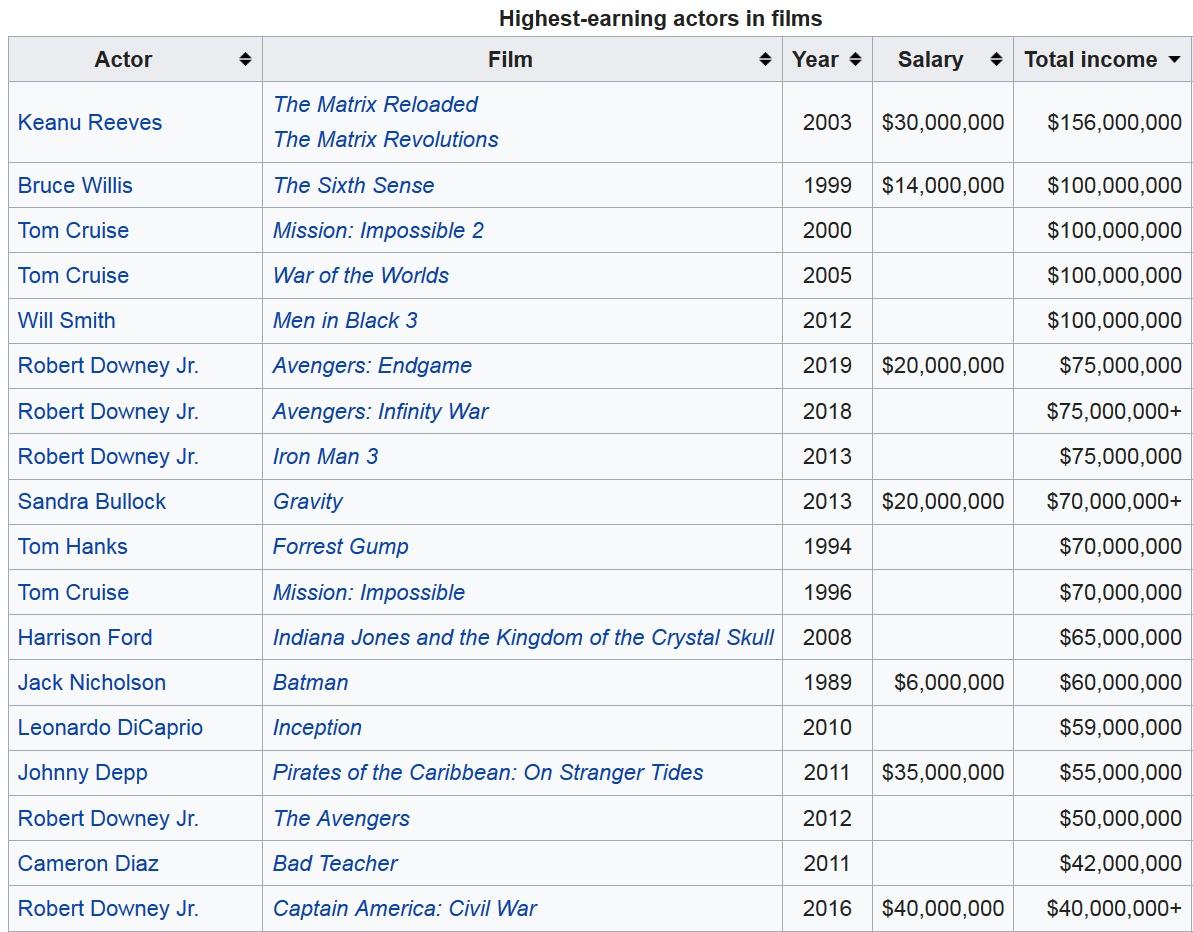This screenshot has width=1193, height=932.
Task: Open Jack Nicholson actor link
Action: click(91, 682)
